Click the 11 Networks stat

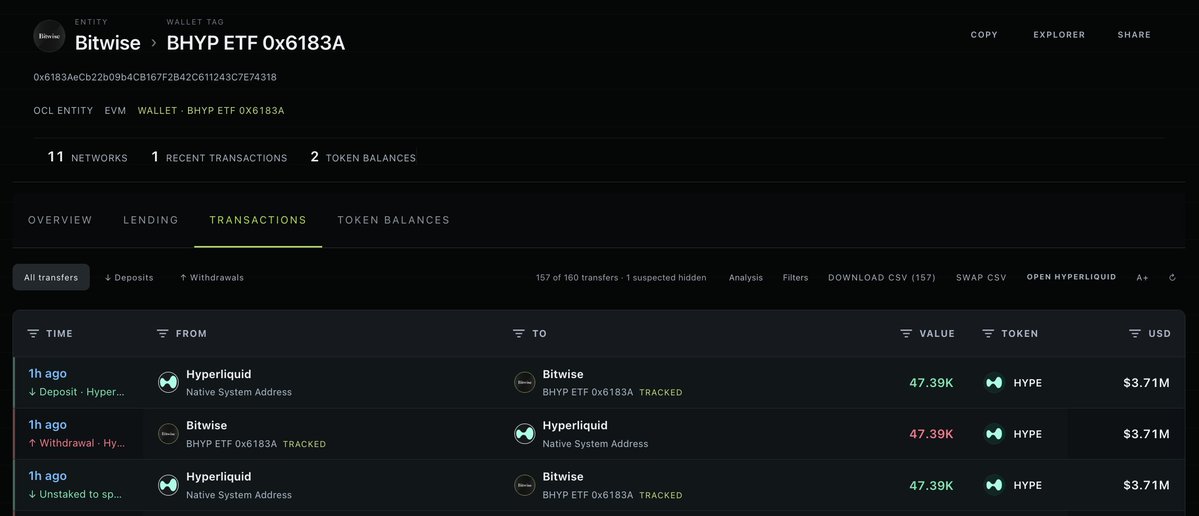(87, 157)
